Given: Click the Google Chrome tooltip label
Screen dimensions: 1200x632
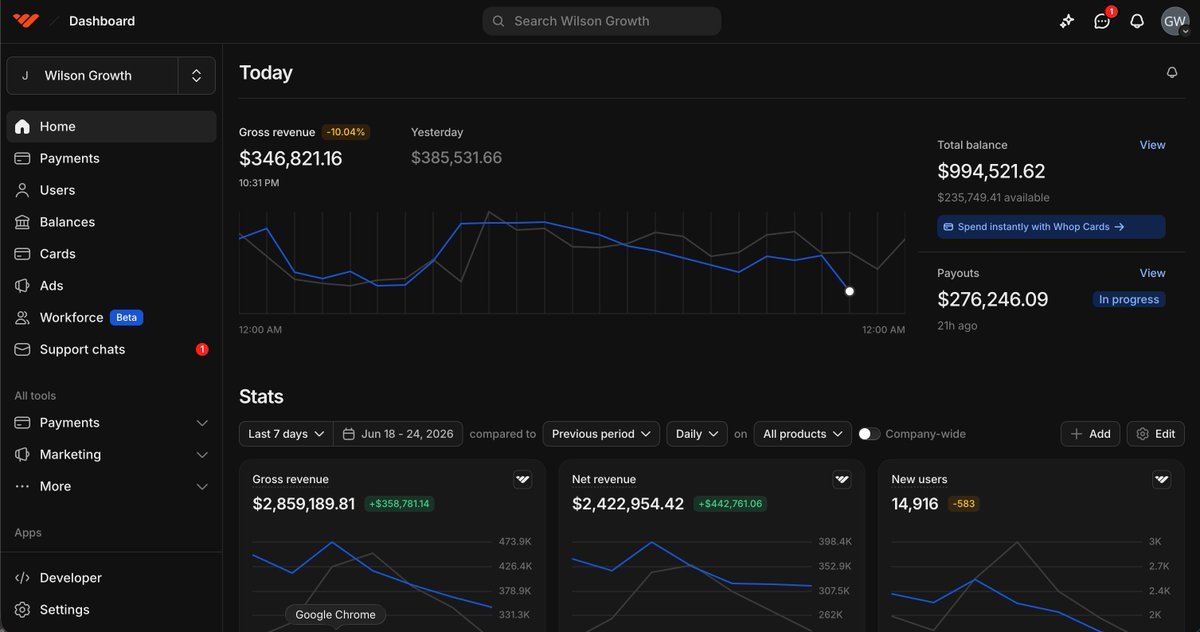Looking at the screenshot, I should click(335, 615).
